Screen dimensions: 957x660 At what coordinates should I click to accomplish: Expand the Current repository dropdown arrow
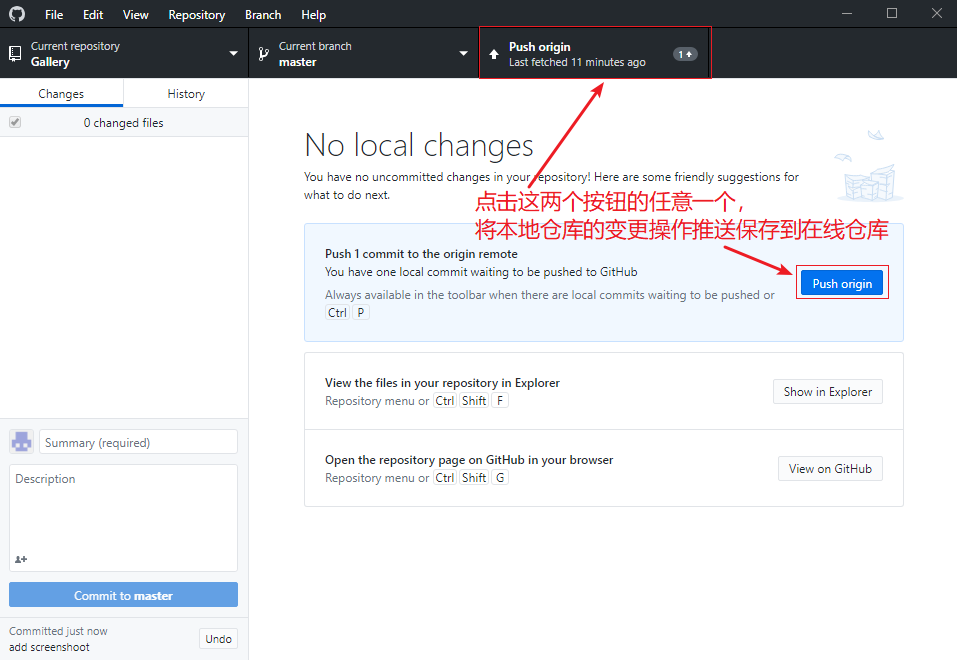tap(233, 54)
